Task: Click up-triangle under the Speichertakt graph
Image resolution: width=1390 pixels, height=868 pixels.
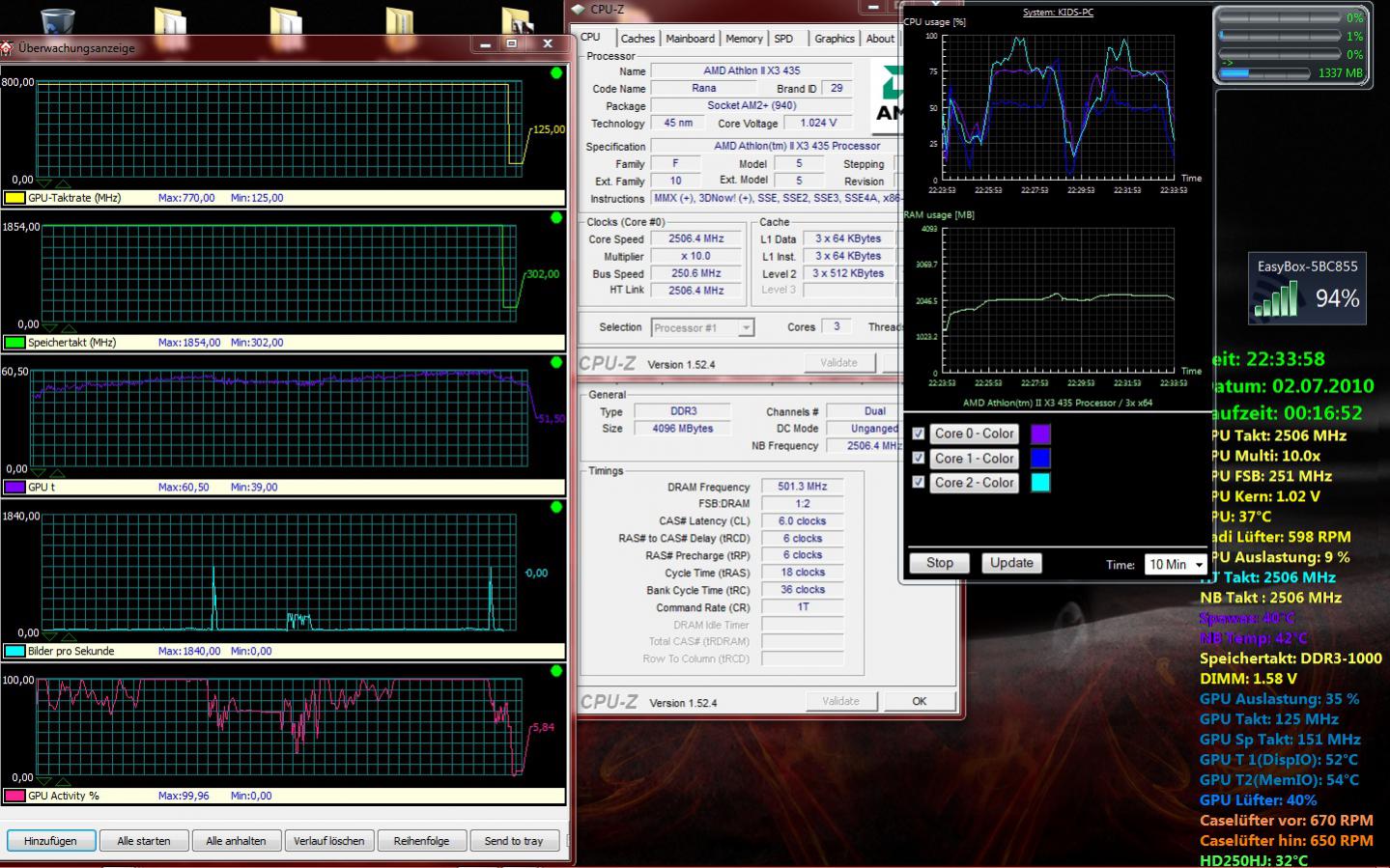Action: [69, 327]
